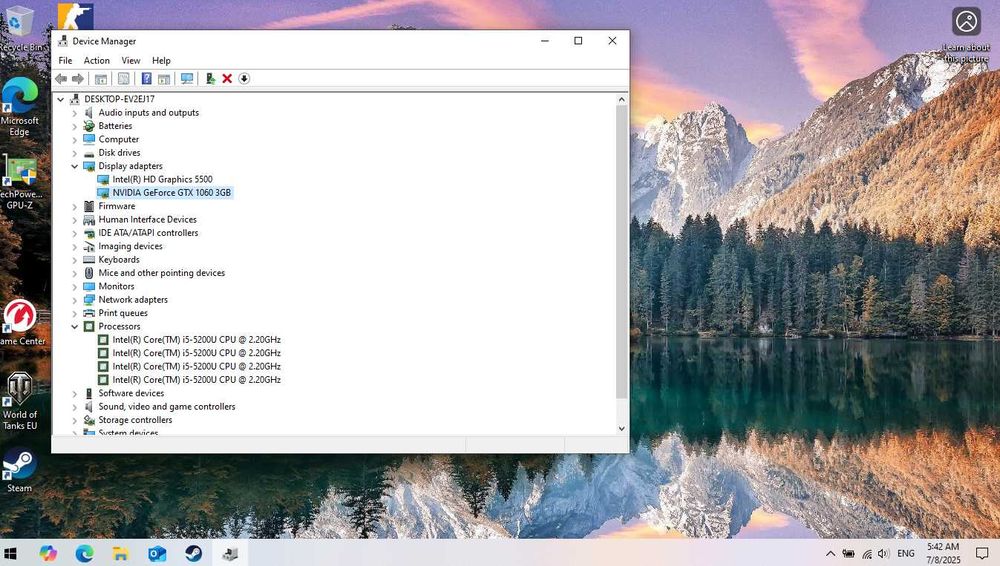Collapse the Processors category
This screenshot has height=566, width=1000.
point(75,327)
